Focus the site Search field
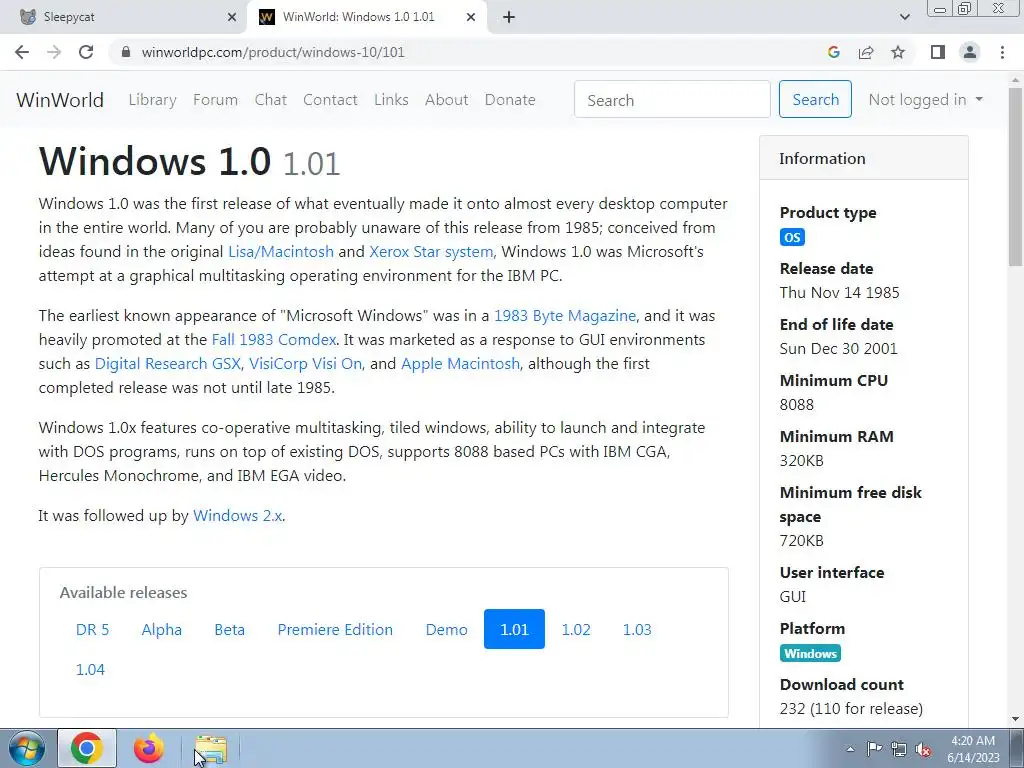 click(672, 99)
